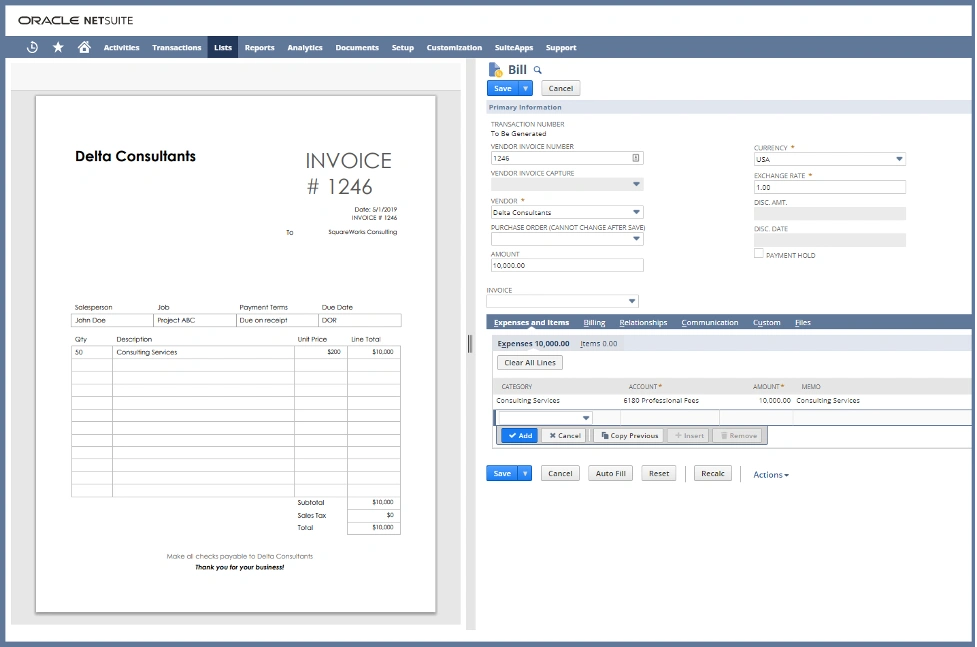
Task: Click the checkmark Add line button
Action: [518, 436]
